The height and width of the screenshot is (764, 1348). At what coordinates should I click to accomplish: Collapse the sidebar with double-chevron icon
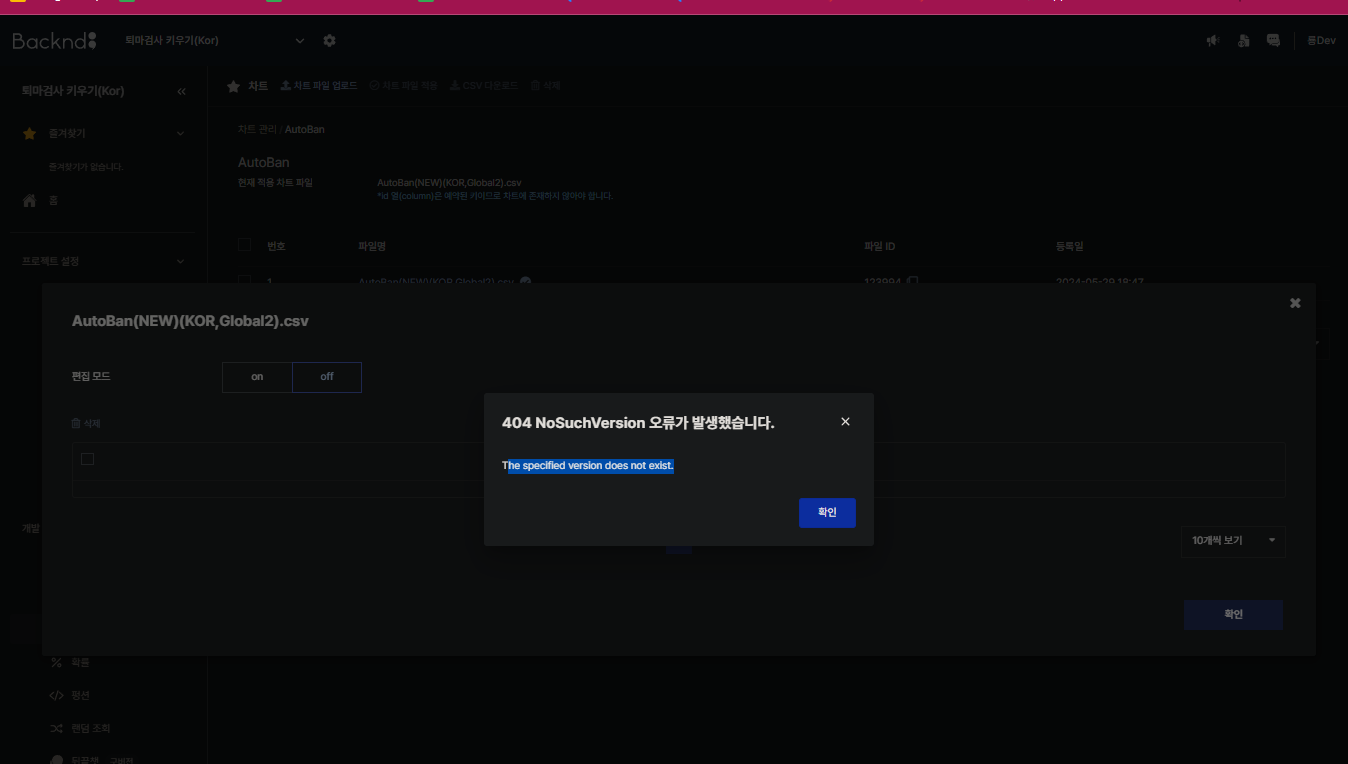181,91
